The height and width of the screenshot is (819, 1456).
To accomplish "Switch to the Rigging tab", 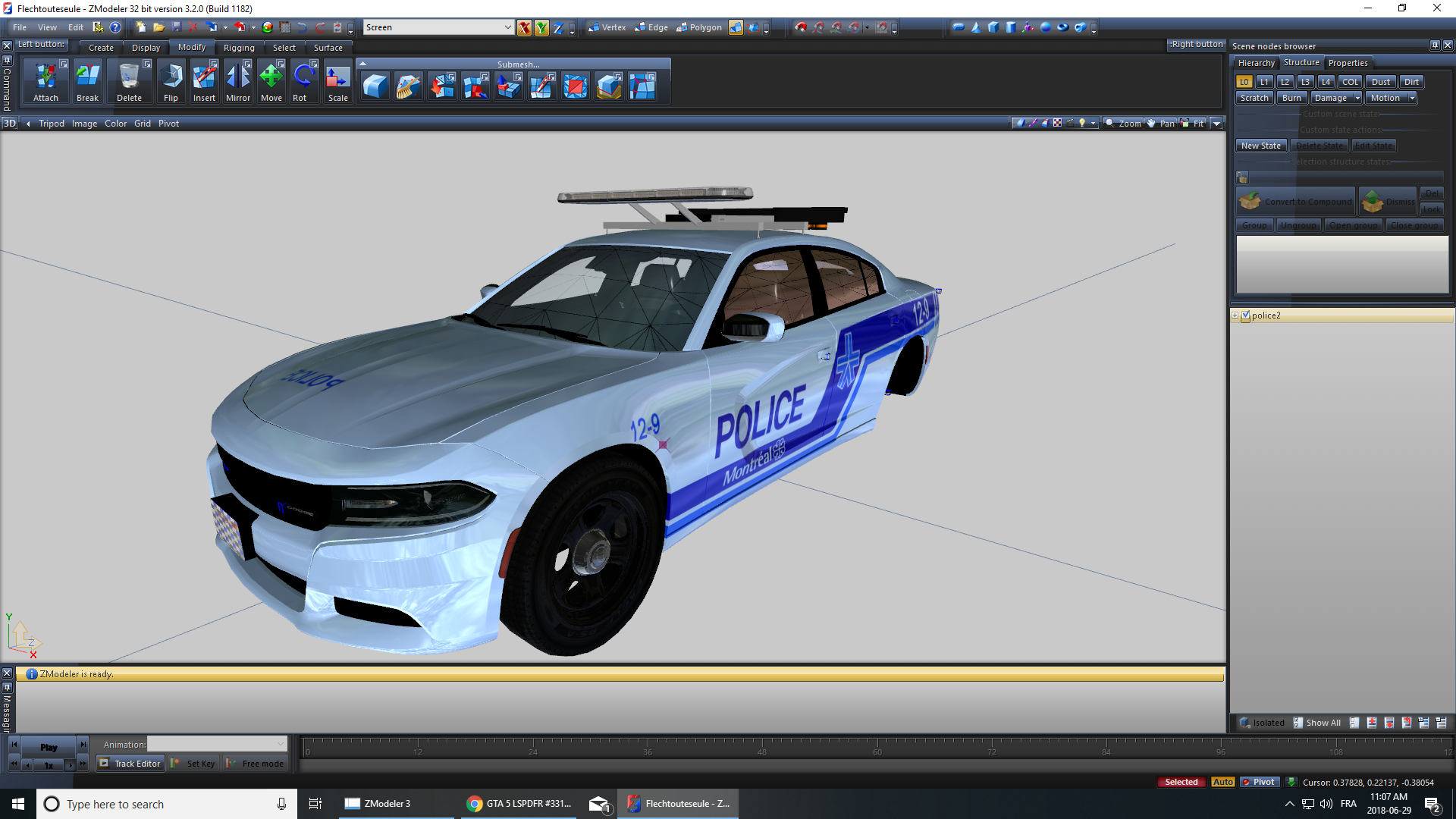I will tap(239, 48).
